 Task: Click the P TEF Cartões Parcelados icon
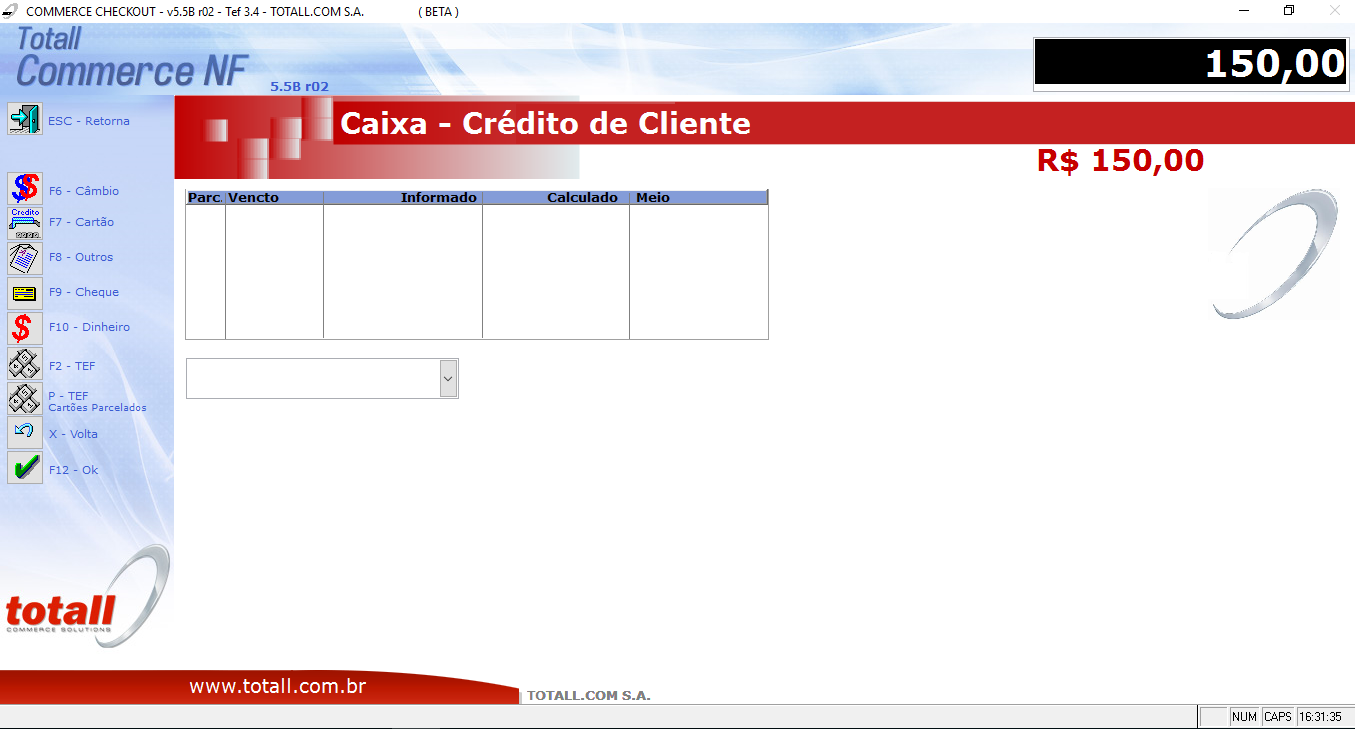pyautogui.click(x=25, y=399)
